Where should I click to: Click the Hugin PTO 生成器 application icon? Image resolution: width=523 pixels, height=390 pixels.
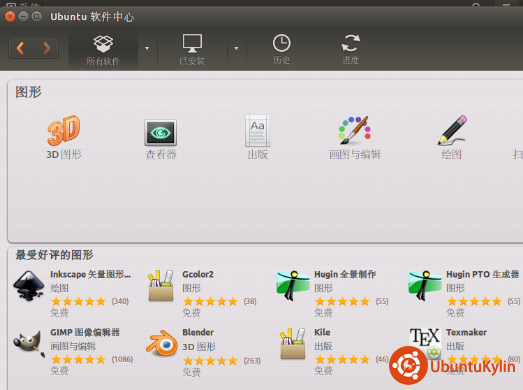pyautogui.click(x=425, y=286)
